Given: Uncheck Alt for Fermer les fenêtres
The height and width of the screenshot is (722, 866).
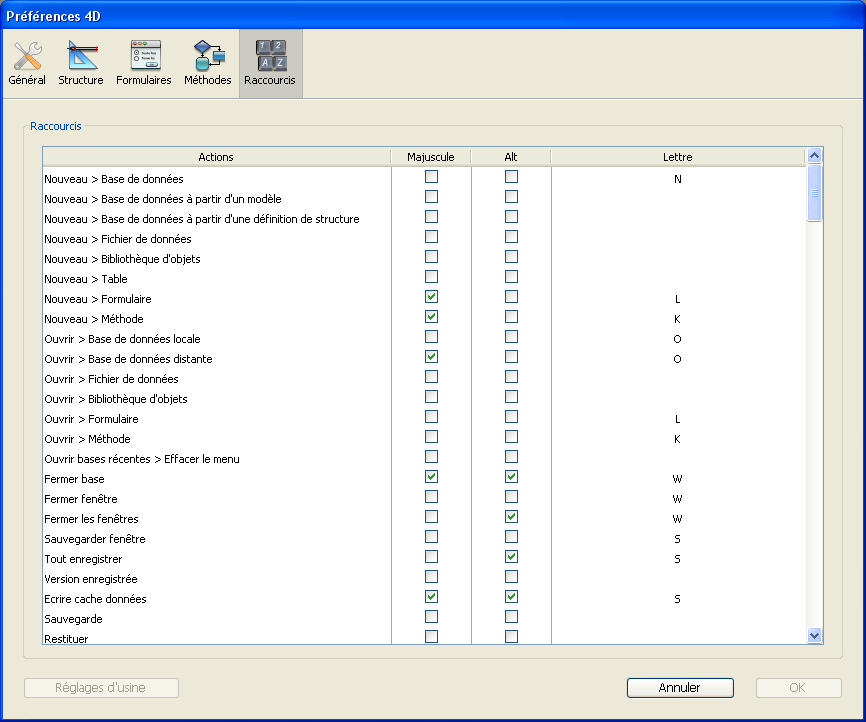Looking at the screenshot, I should pyautogui.click(x=511, y=517).
